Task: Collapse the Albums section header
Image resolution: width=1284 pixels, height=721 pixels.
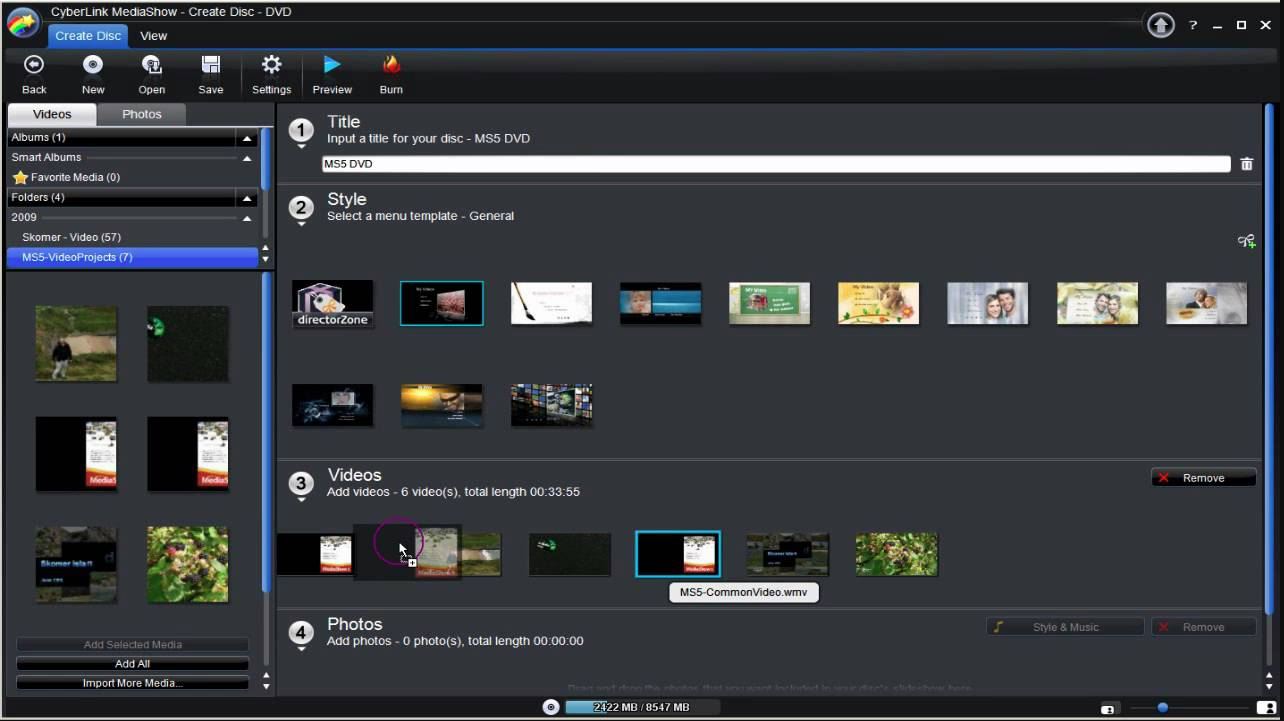Action: click(246, 137)
